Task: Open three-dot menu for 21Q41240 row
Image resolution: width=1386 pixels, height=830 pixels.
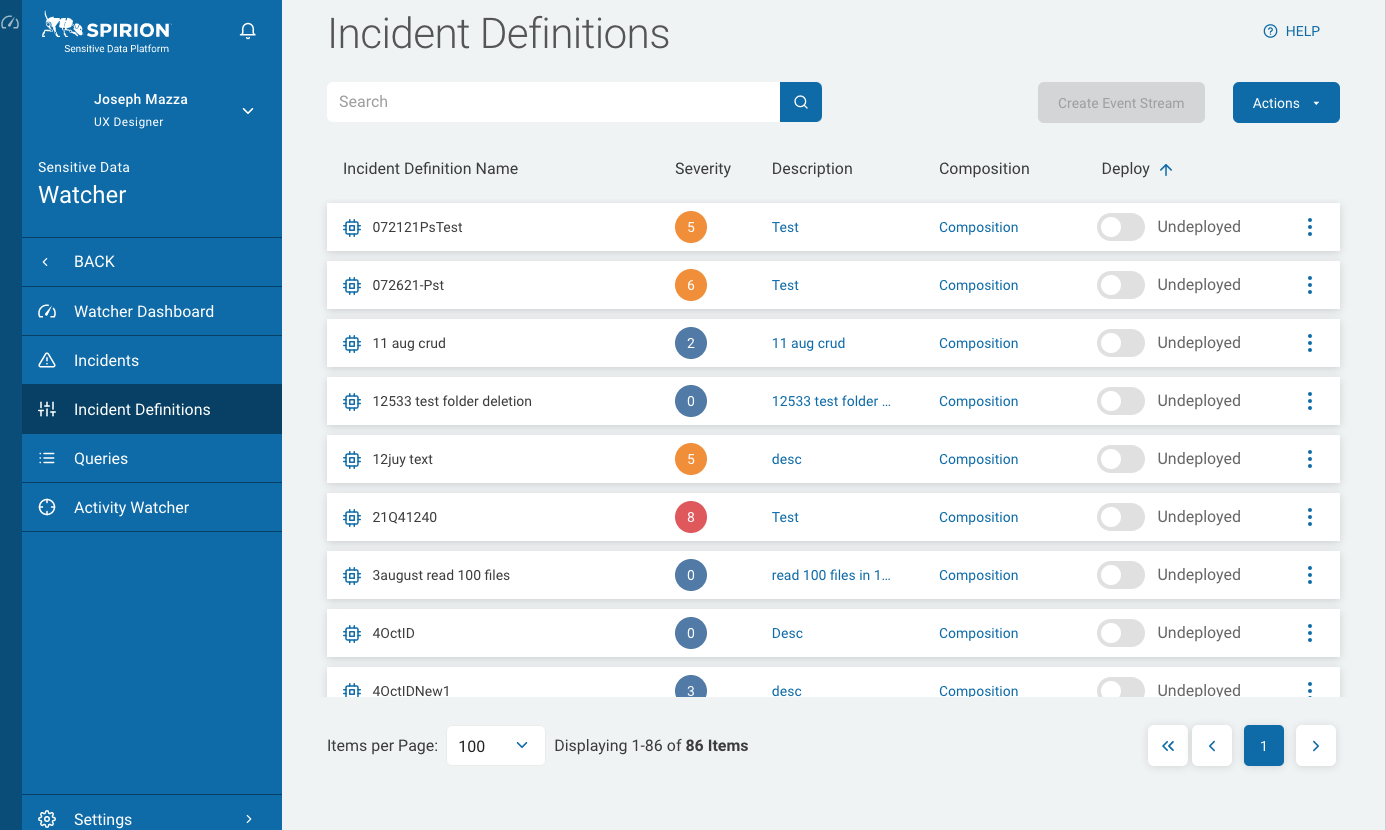Action: pos(1309,517)
